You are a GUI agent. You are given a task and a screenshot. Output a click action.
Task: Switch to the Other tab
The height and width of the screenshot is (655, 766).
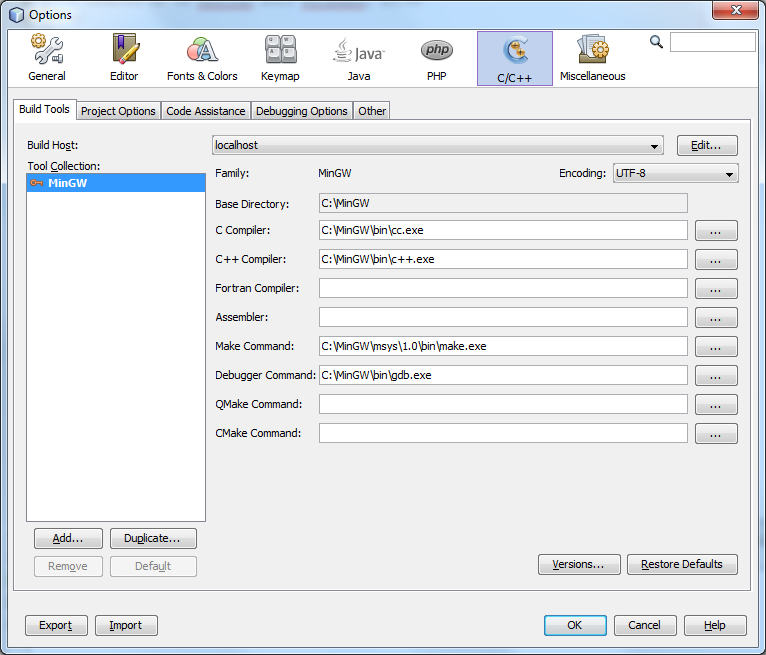pyautogui.click(x=372, y=111)
